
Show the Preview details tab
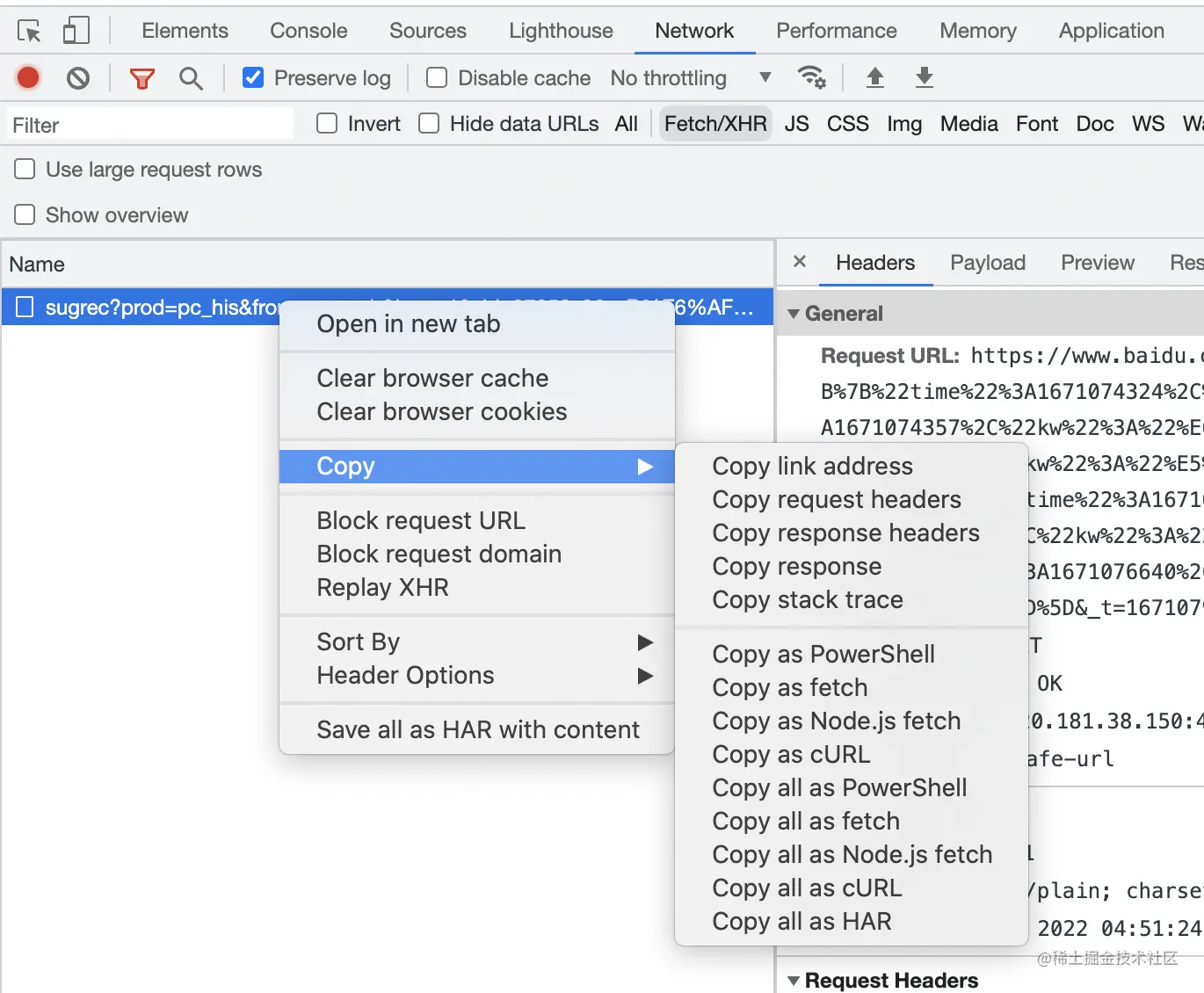click(1098, 263)
